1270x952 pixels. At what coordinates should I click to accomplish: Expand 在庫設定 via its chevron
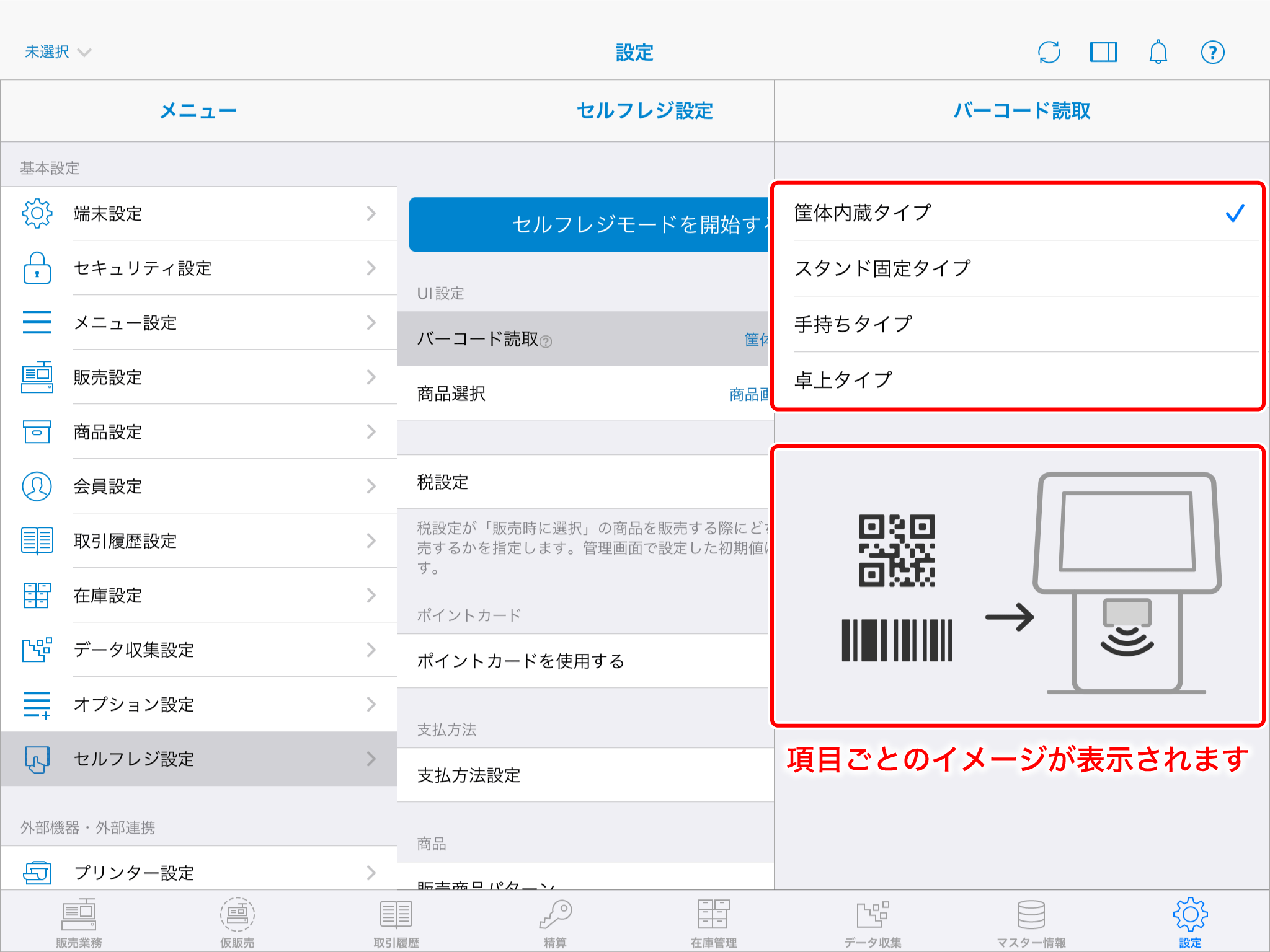click(x=371, y=595)
